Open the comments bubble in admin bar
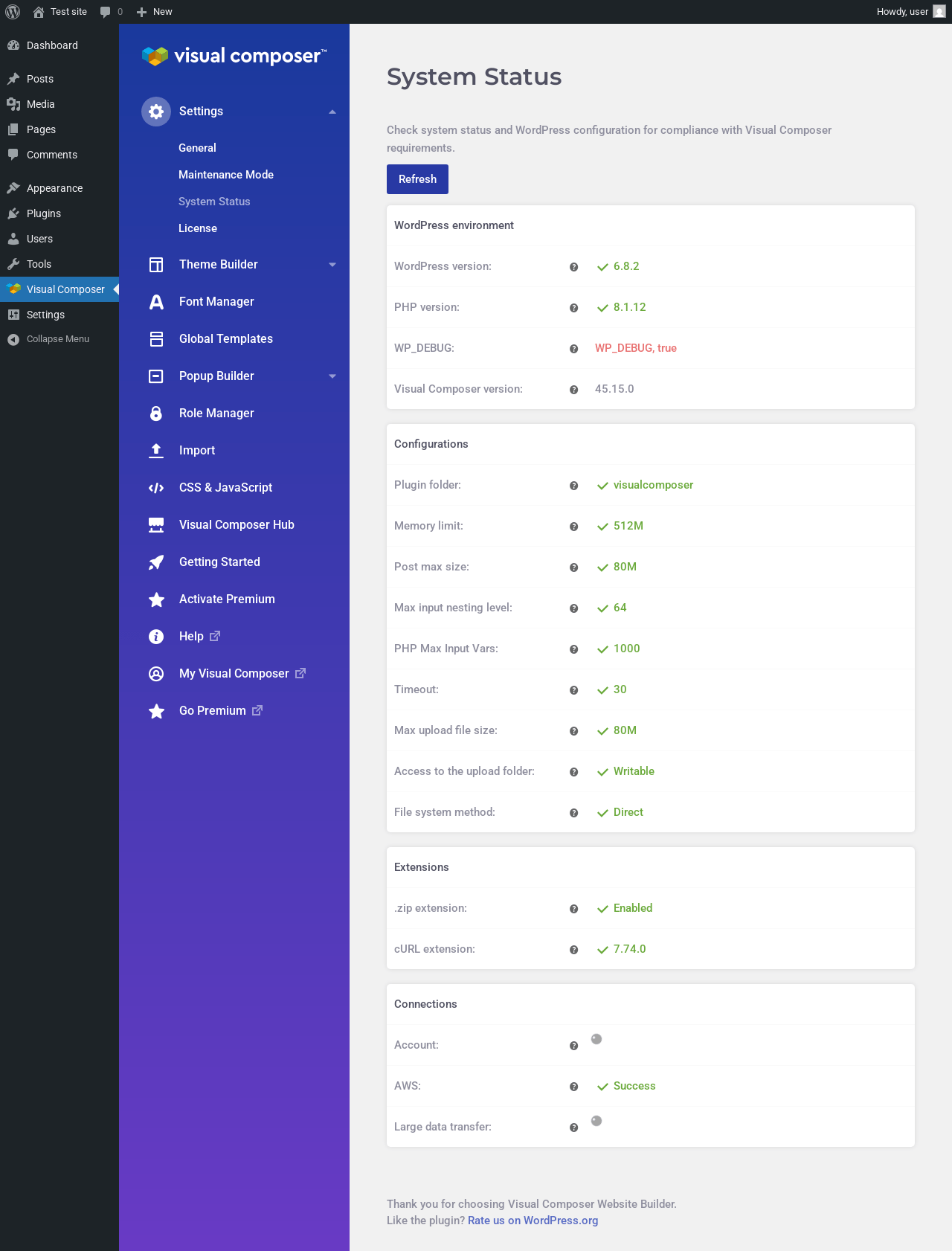The image size is (952, 1251). coord(111,12)
